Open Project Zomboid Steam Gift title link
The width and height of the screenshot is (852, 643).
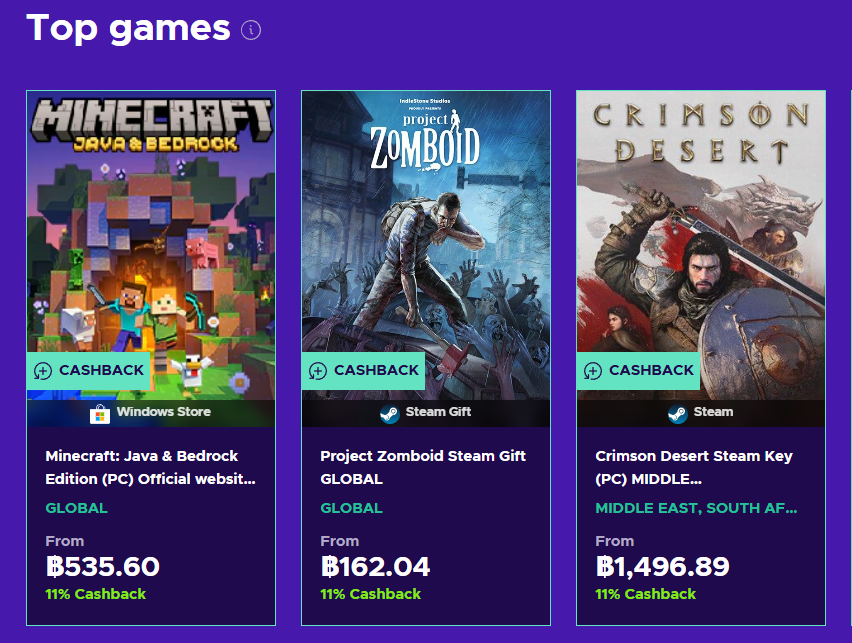pos(422,467)
